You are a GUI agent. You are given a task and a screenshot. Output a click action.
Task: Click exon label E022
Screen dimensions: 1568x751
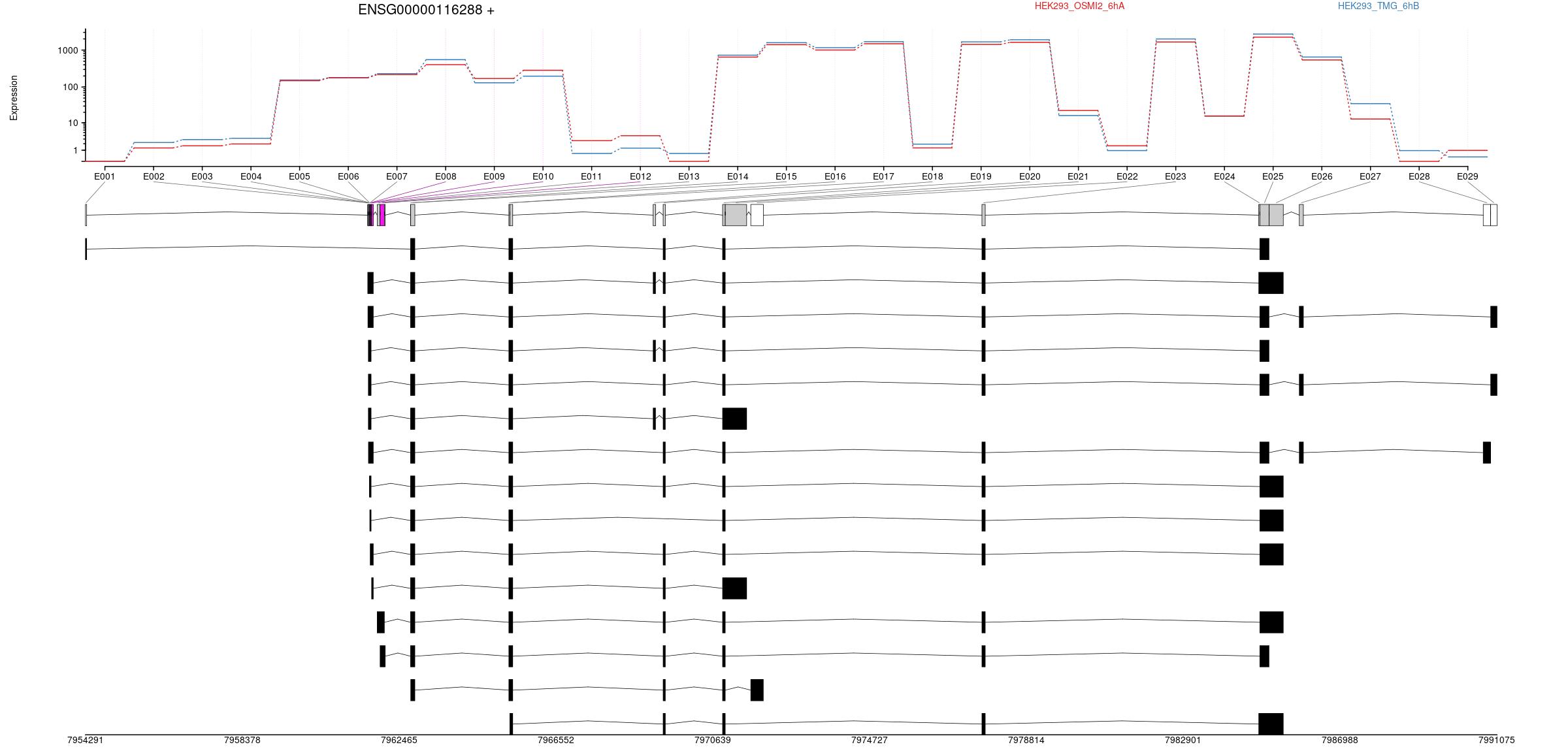[x=1127, y=176]
